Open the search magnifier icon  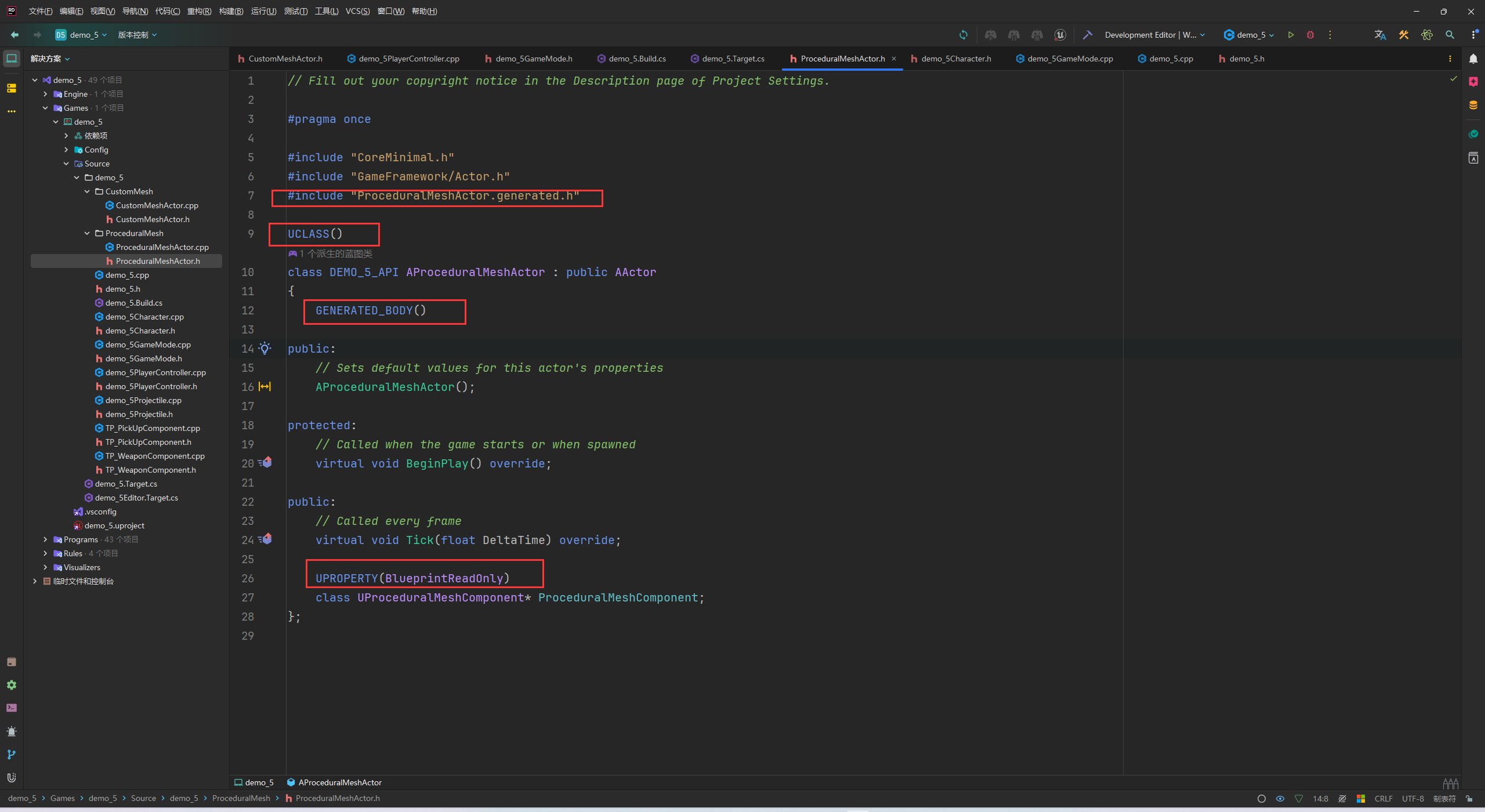click(x=1450, y=35)
